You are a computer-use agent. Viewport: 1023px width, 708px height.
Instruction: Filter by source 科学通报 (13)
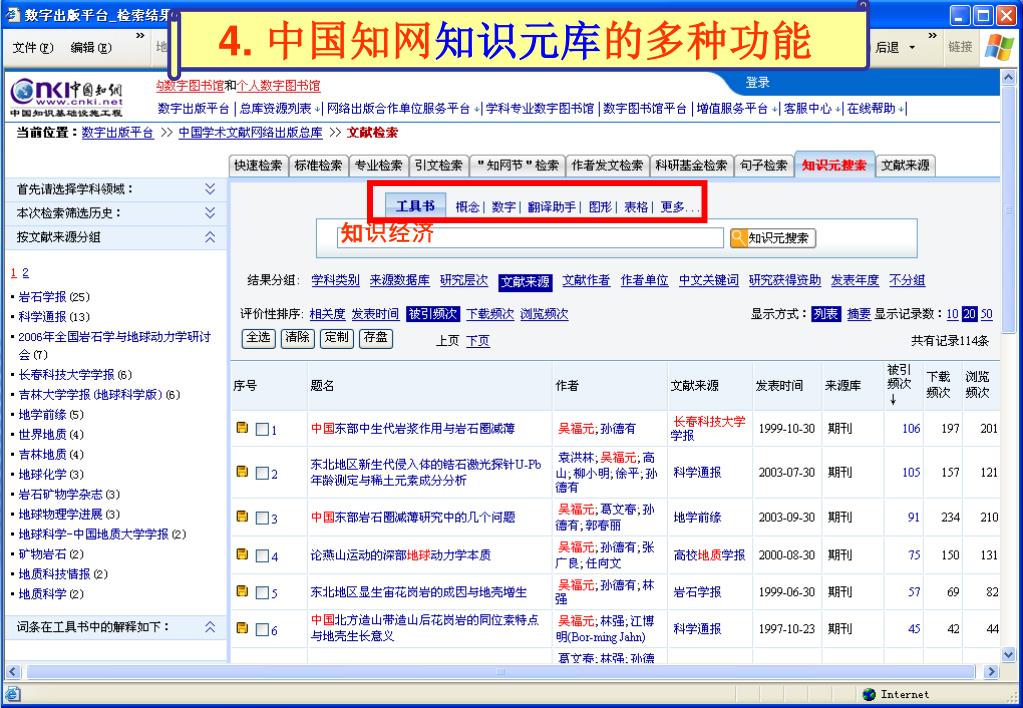(54, 316)
